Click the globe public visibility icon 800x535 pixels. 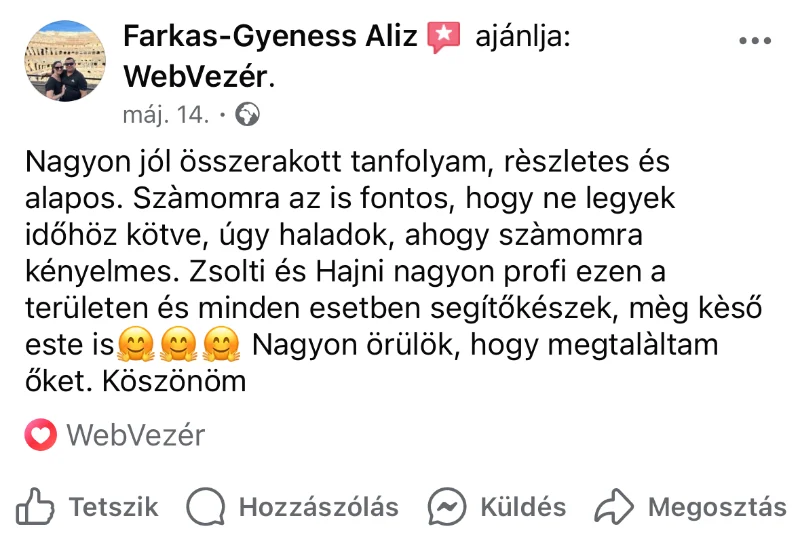(x=247, y=114)
